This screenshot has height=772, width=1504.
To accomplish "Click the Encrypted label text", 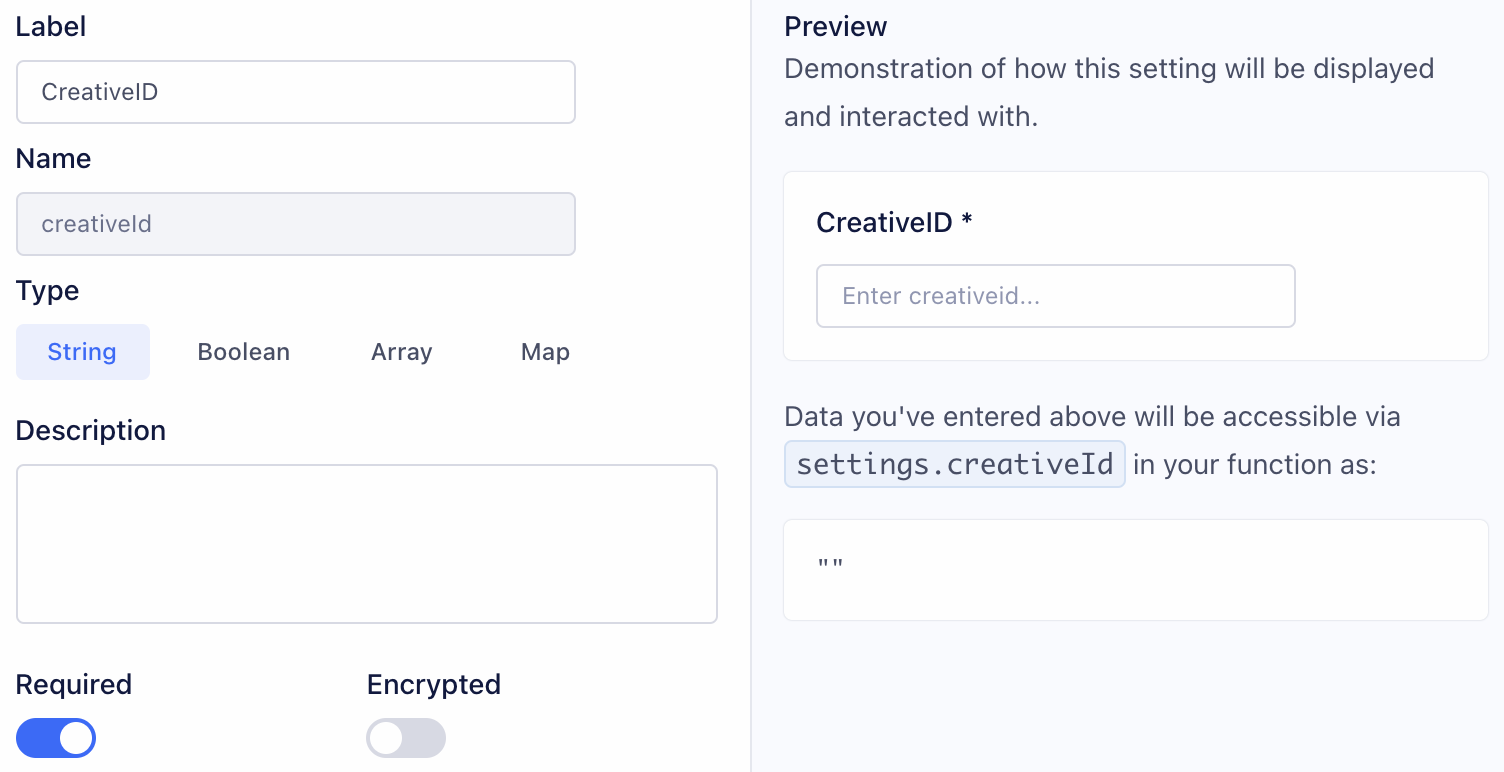I will pyautogui.click(x=434, y=685).
